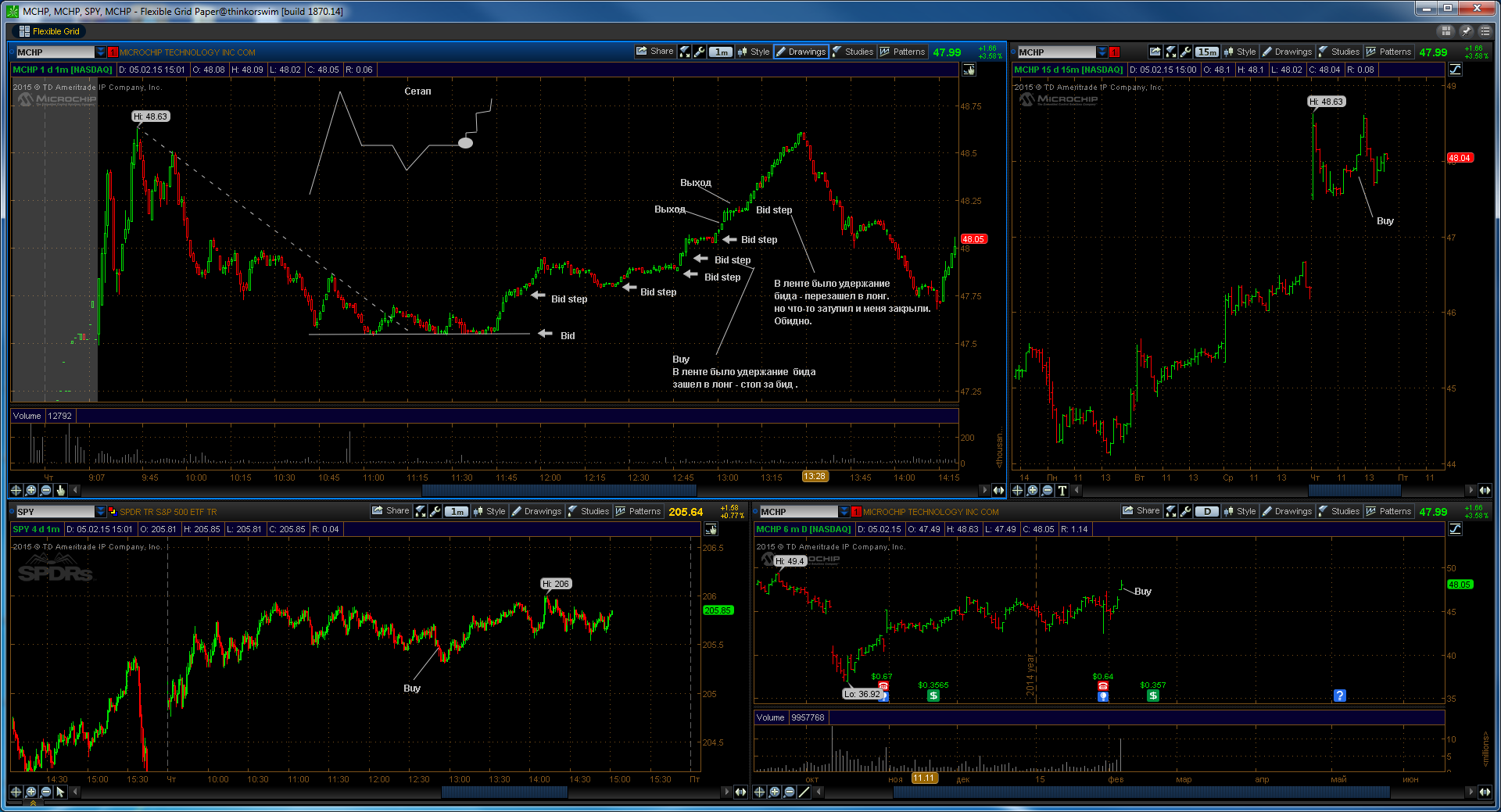Open the grid layout selector icon at top right

point(1446,31)
